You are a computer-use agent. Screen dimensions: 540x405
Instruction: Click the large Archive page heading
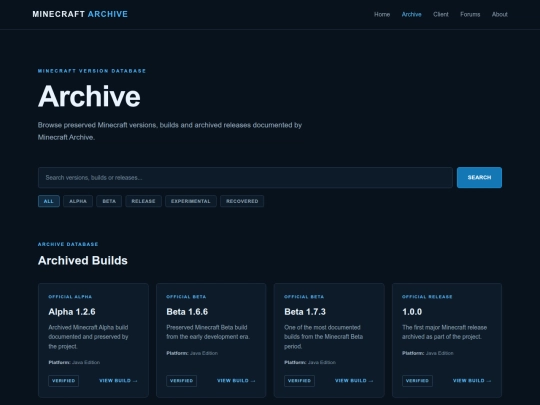[89, 96]
